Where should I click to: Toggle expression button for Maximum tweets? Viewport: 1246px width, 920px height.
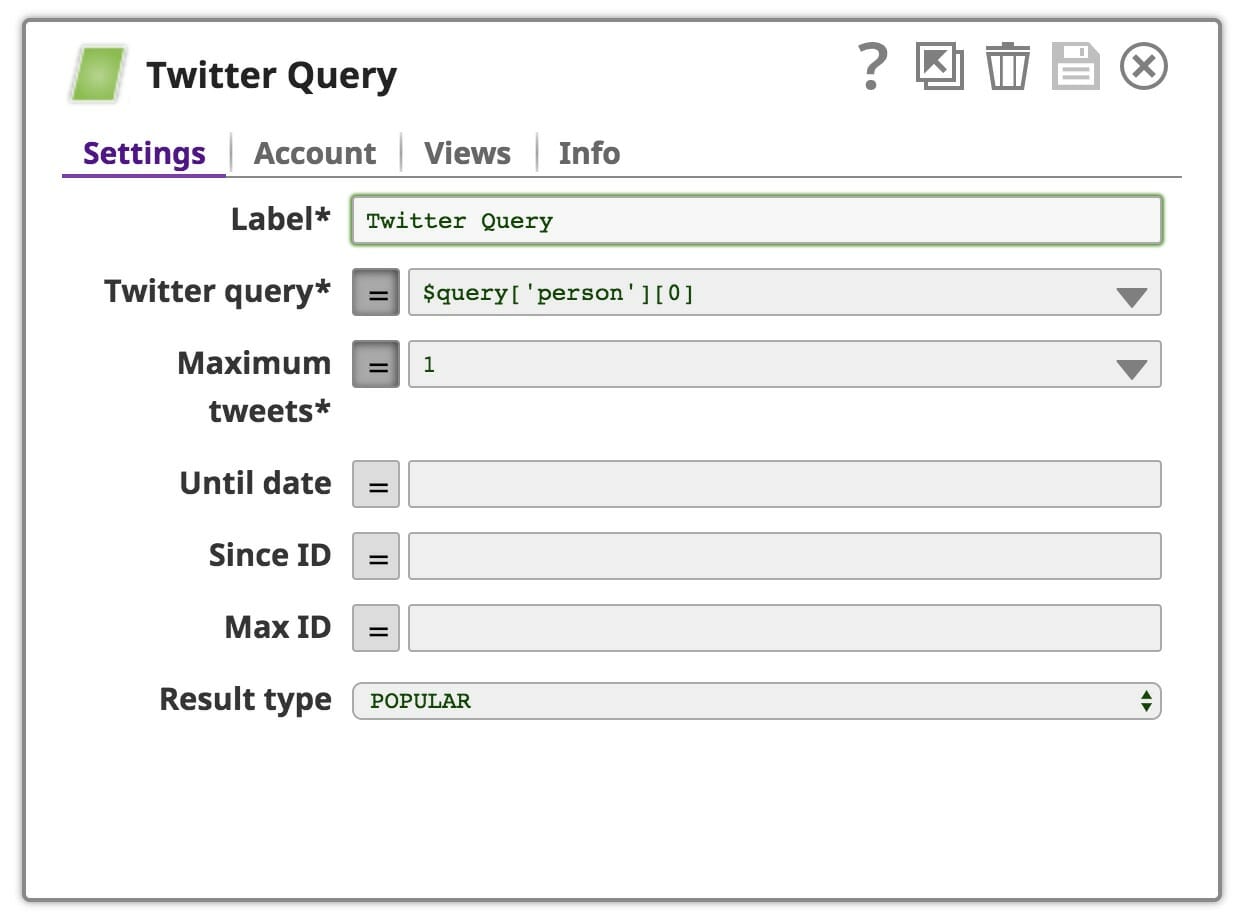pos(376,365)
